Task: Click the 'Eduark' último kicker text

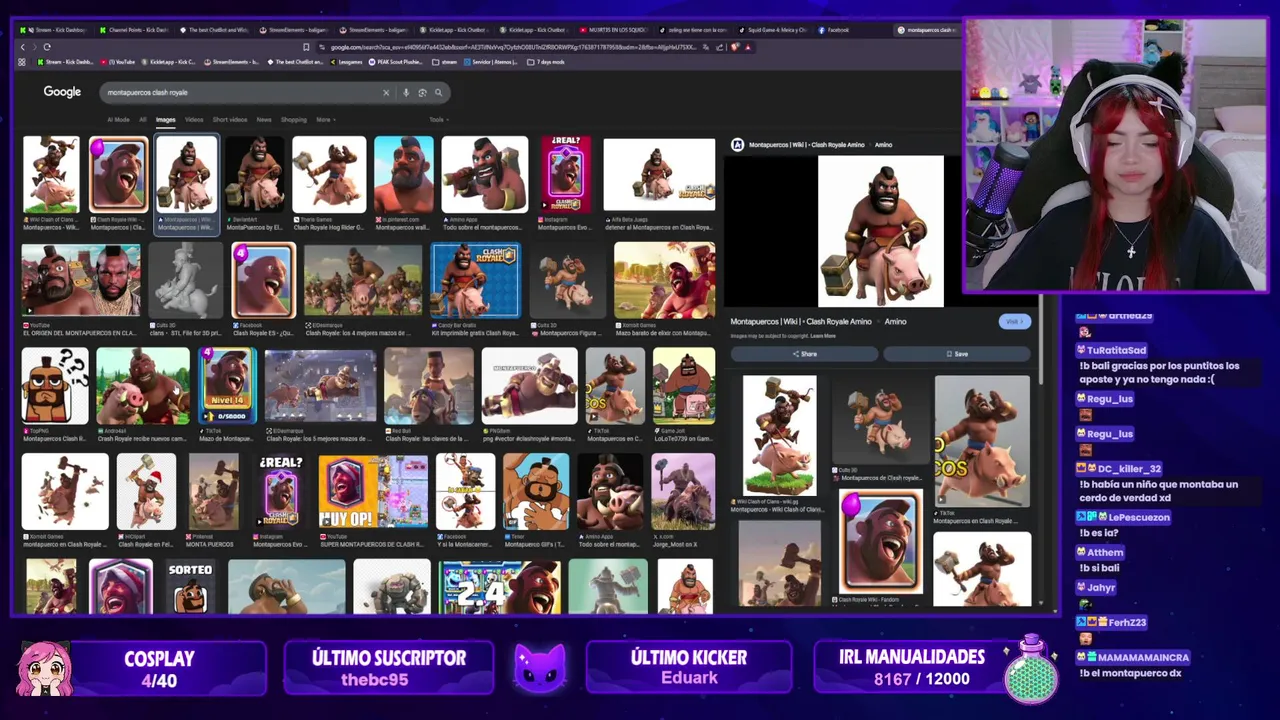Action: (689, 678)
